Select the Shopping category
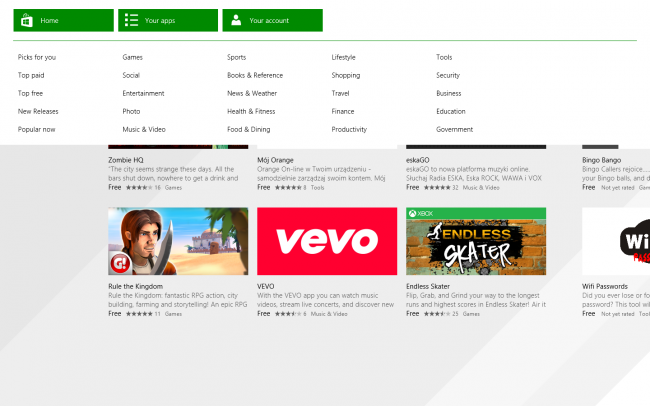 click(x=346, y=75)
